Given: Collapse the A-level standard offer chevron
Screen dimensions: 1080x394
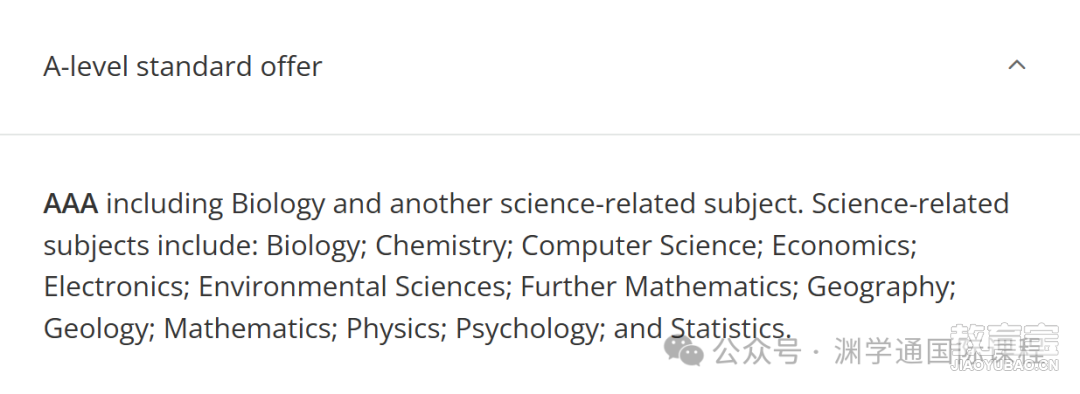Looking at the screenshot, I should [x=1017, y=65].
